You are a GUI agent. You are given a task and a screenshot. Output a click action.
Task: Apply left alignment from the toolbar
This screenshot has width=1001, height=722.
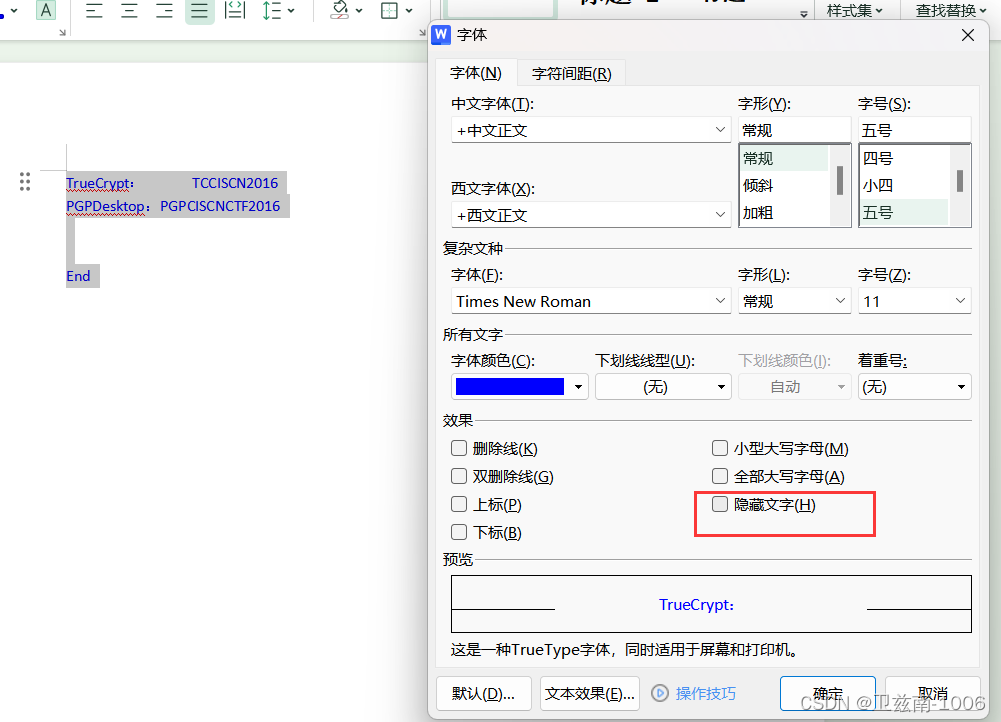point(94,10)
